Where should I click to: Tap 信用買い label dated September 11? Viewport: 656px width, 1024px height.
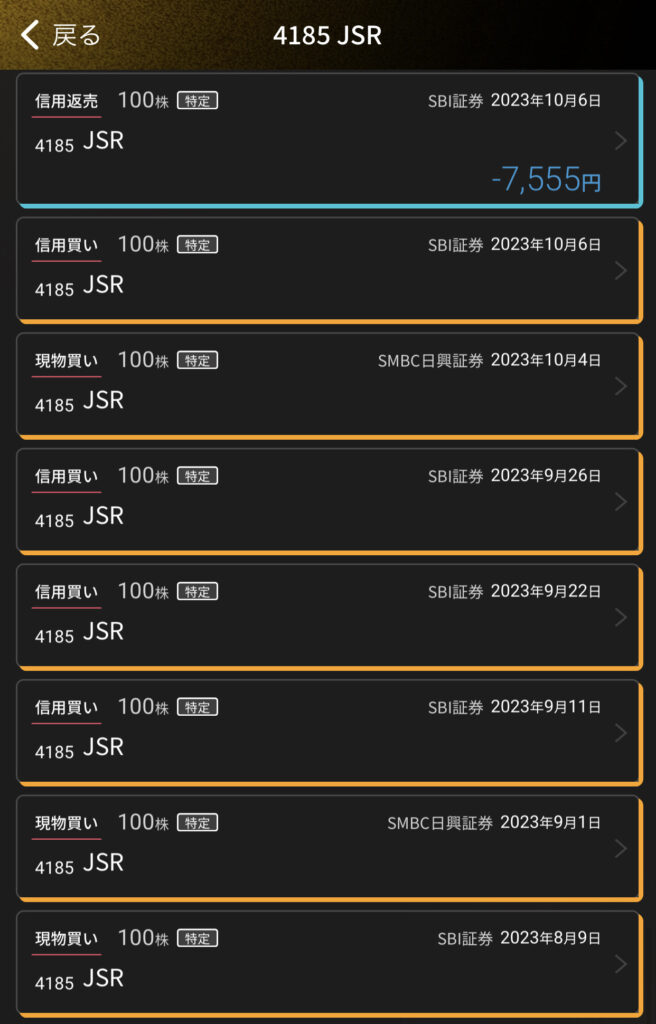67,708
